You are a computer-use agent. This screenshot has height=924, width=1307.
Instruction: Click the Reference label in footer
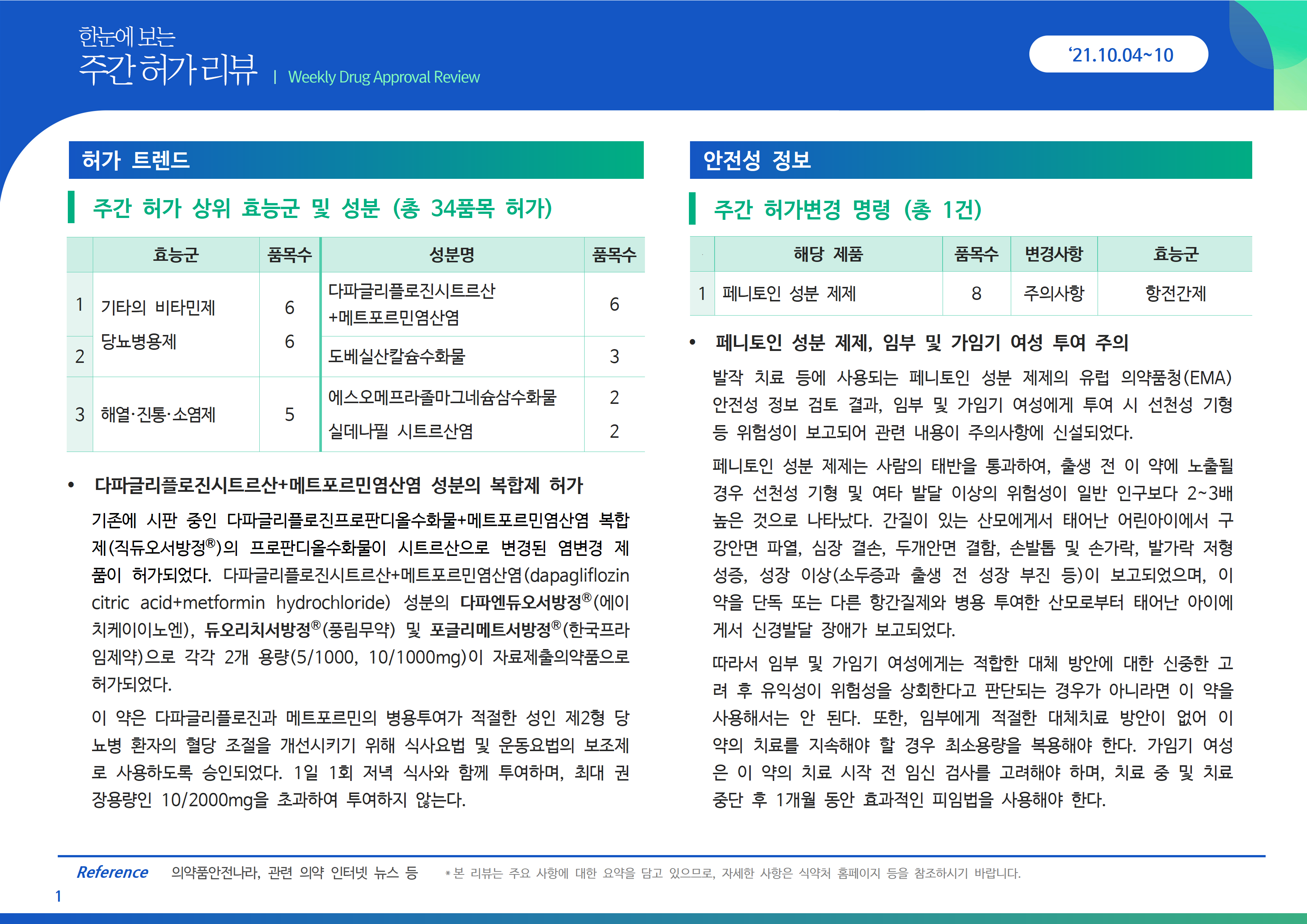coord(112,872)
